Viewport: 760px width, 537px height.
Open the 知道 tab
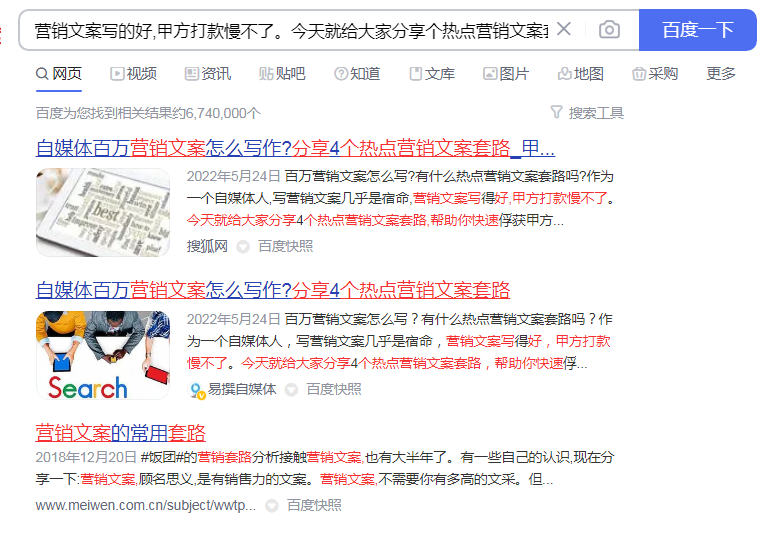click(x=357, y=74)
